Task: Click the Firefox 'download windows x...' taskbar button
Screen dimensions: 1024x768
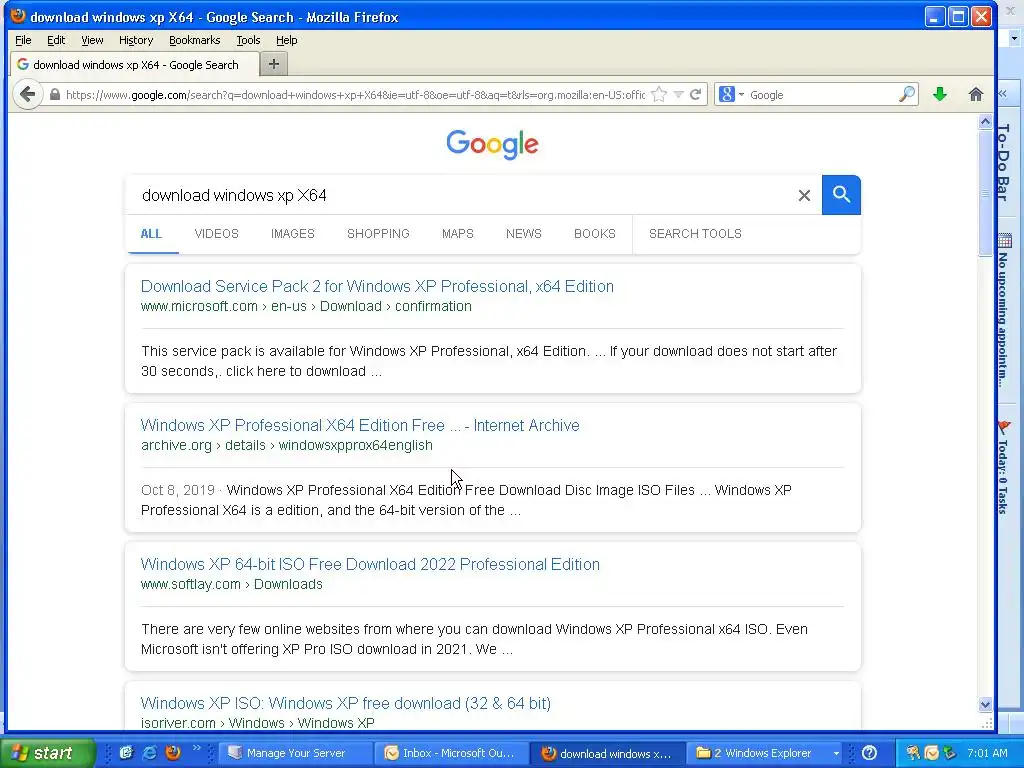Action: (607, 753)
